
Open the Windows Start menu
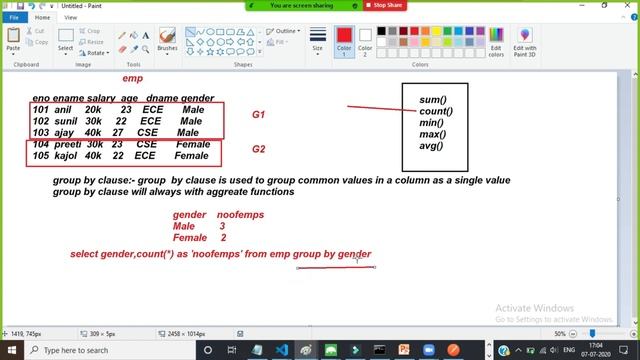point(12,350)
